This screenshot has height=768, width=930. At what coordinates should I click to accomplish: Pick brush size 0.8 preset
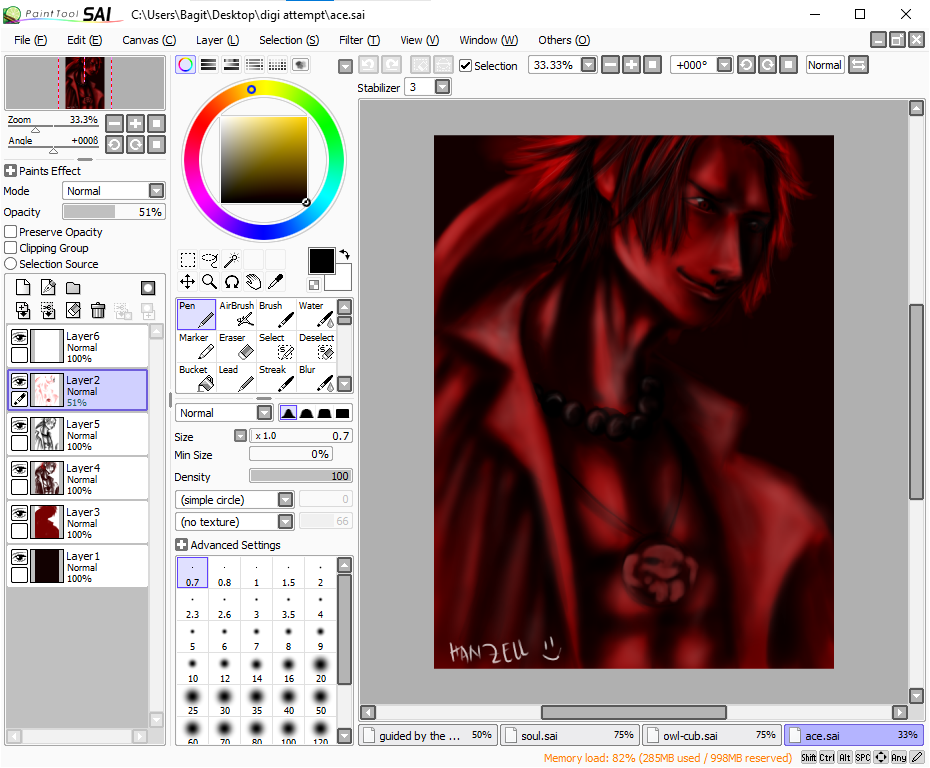224,573
